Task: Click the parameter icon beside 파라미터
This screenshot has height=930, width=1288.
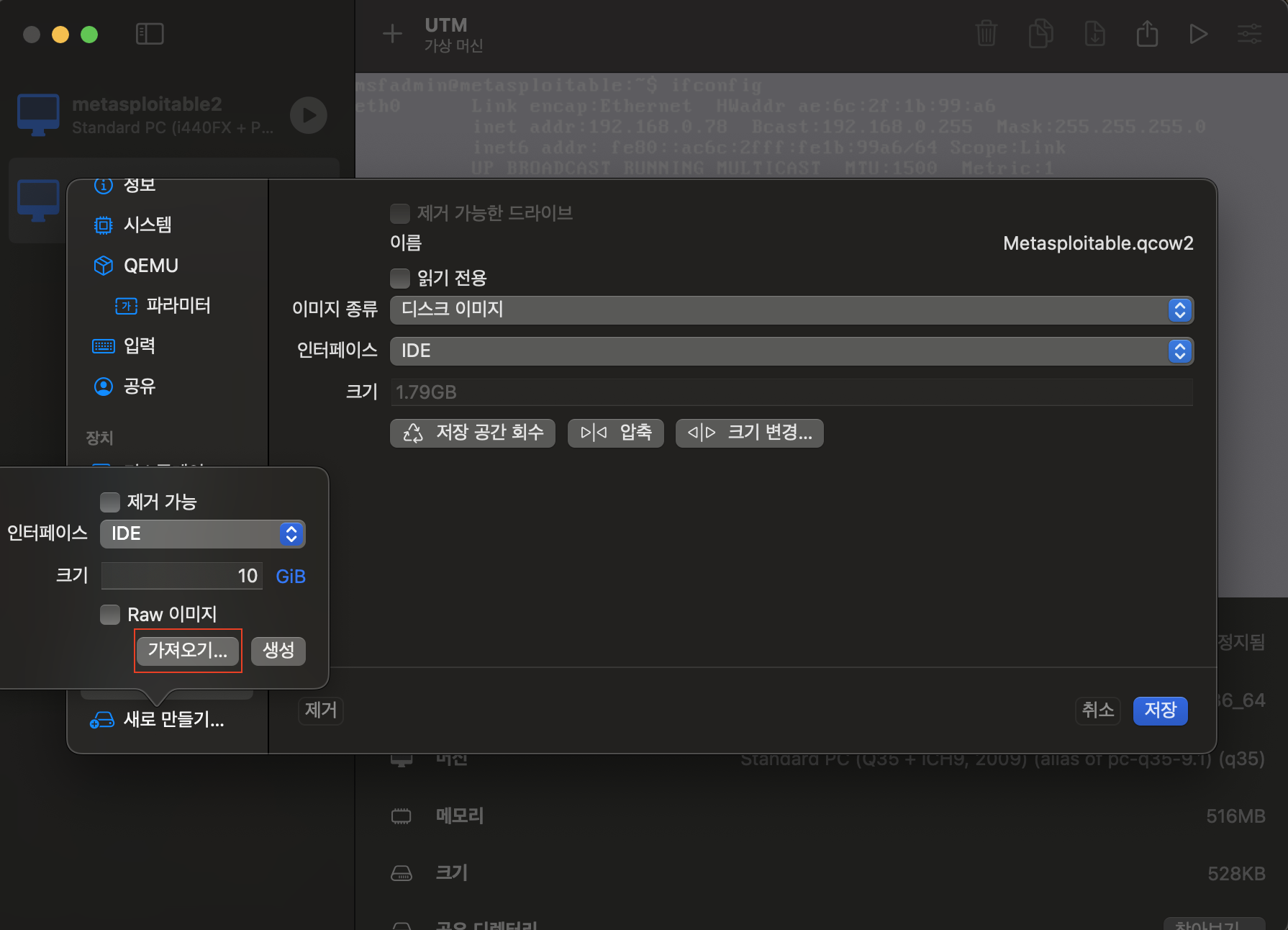Action: pyautogui.click(x=127, y=306)
